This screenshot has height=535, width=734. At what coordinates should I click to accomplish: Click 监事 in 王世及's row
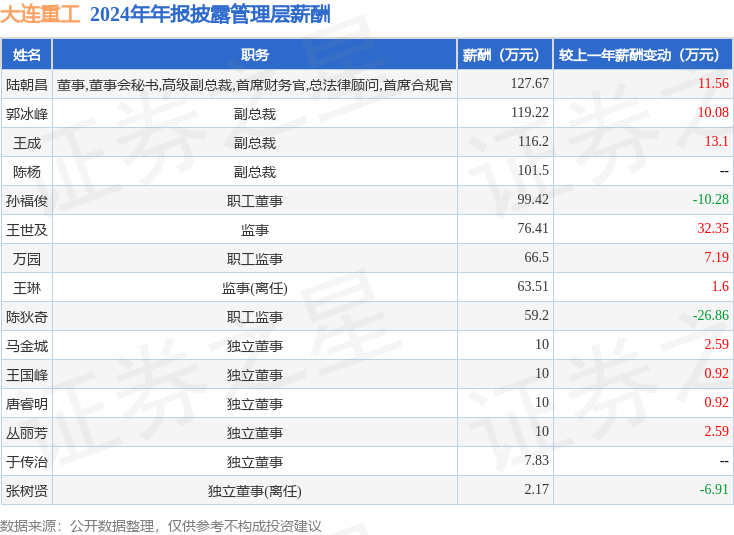[255, 230]
